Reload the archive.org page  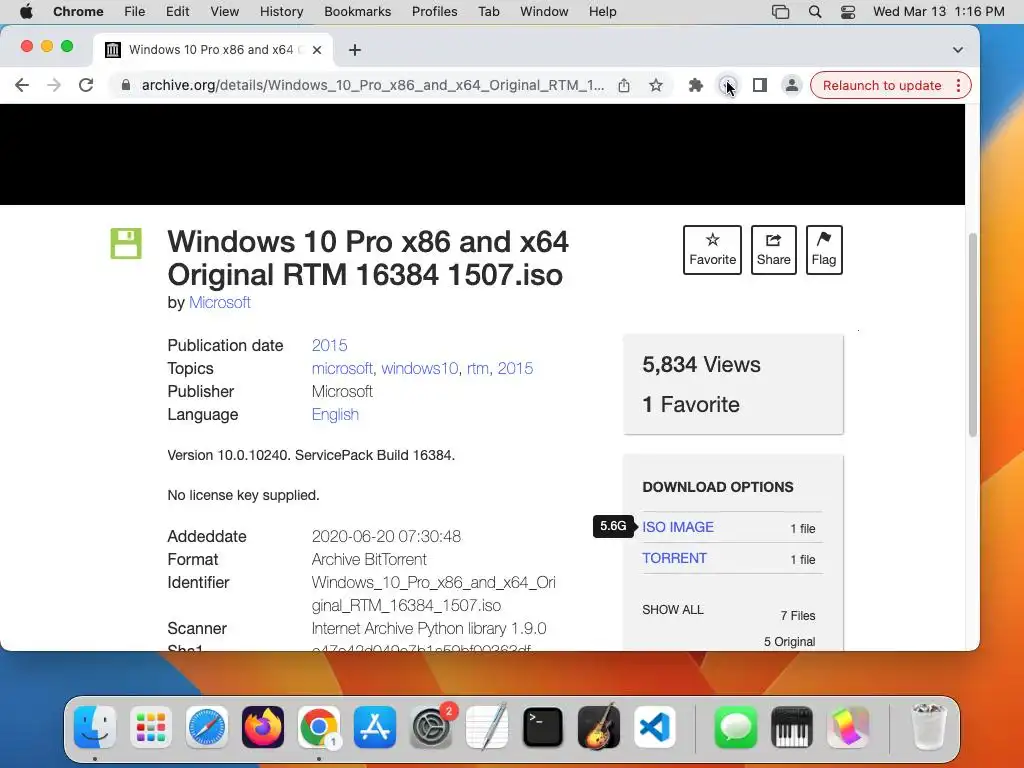pos(86,86)
